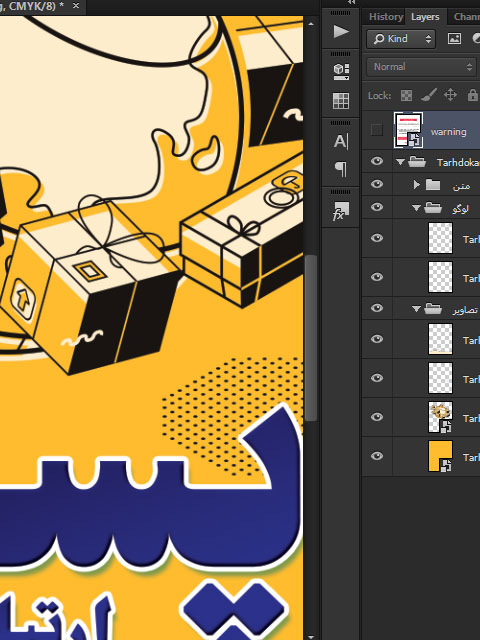
Task: Open the Kind filter dropdown
Action: pos(401,39)
